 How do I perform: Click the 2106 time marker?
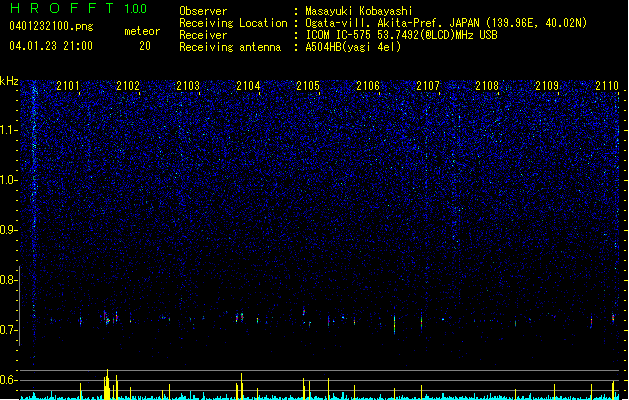pyautogui.click(x=368, y=86)
